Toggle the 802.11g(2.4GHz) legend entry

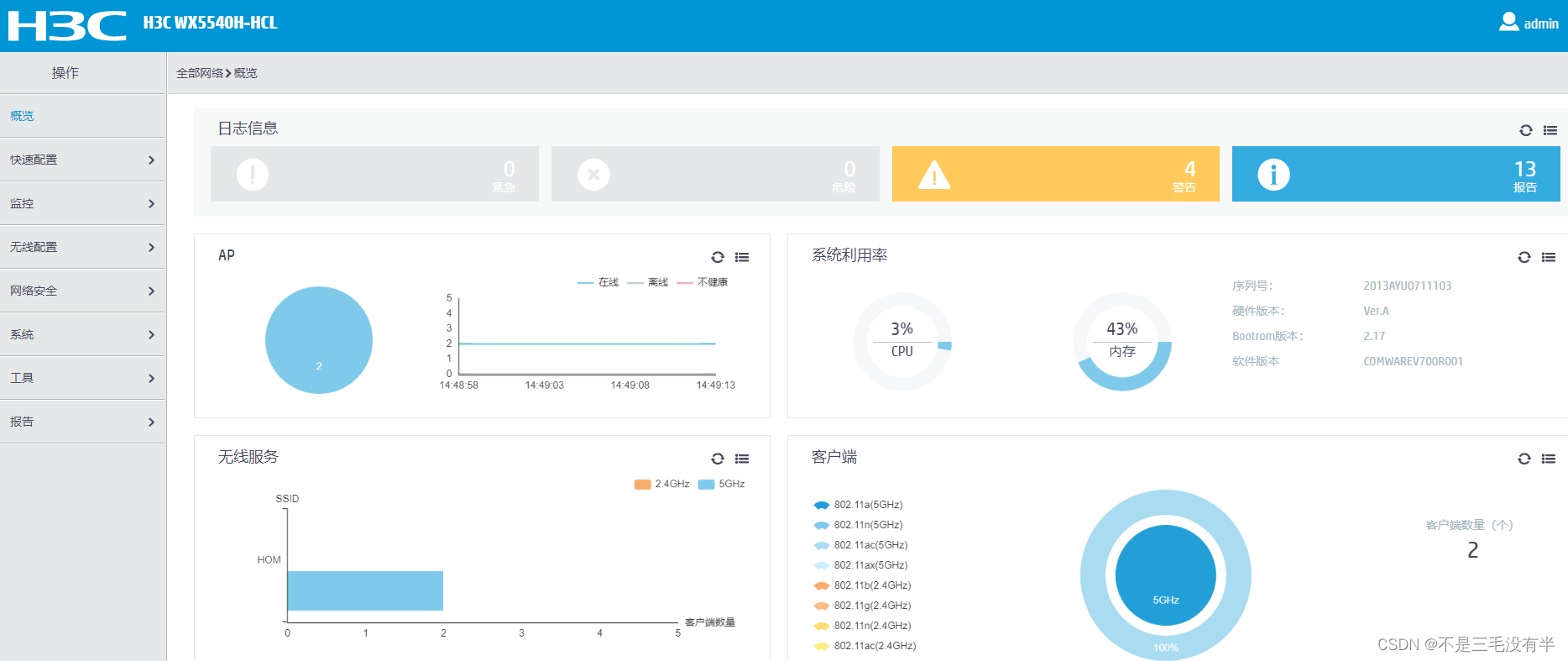coord(862,606)
